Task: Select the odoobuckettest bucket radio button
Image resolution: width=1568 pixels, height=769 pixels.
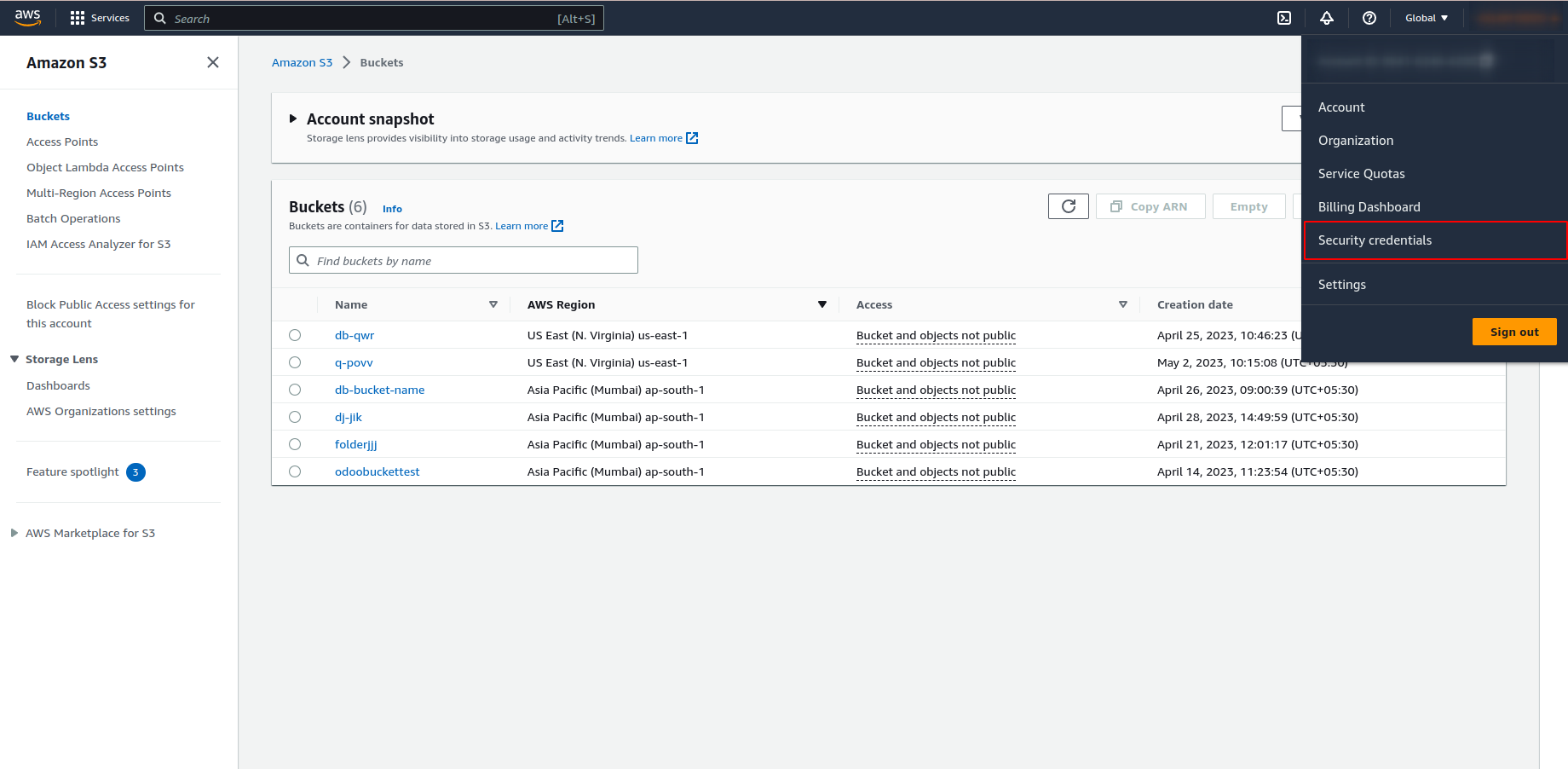Action: pyautogui.click(x=295, y=471)
